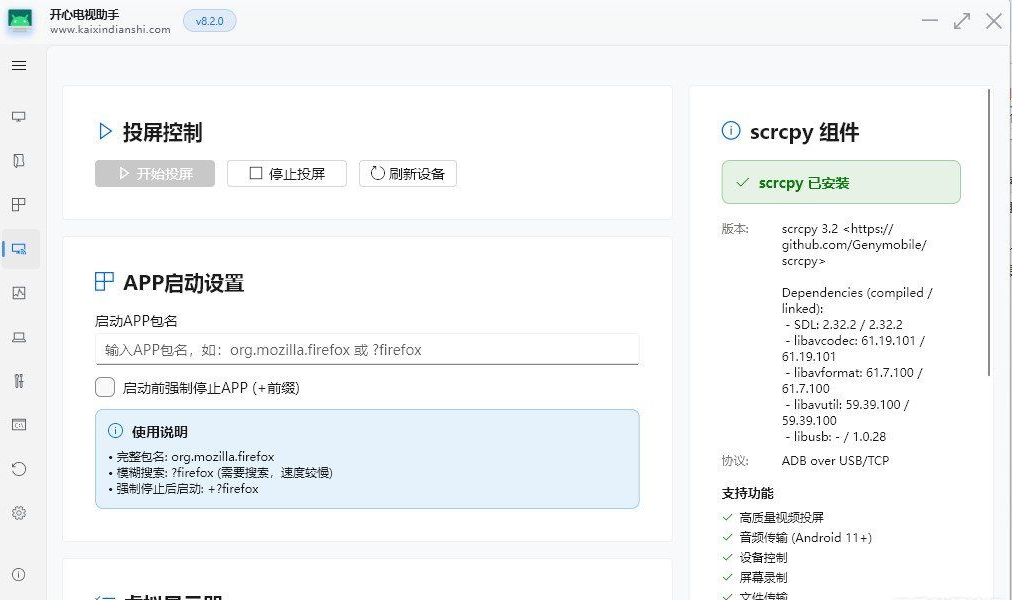Click the 开始投屏 button
Viewport: 1012px width, 600px height.
click(x=155, y=173)
